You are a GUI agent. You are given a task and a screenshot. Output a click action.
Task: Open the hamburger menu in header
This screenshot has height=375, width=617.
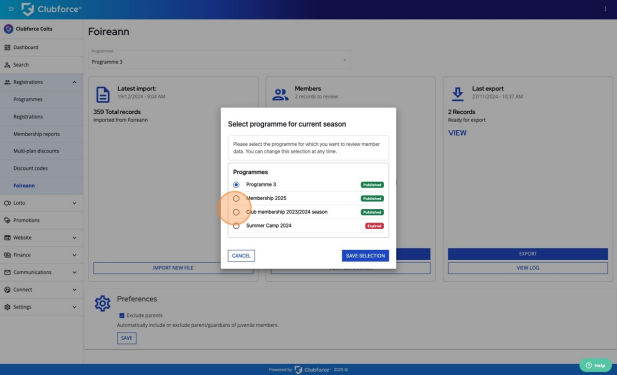click(11, 9)
